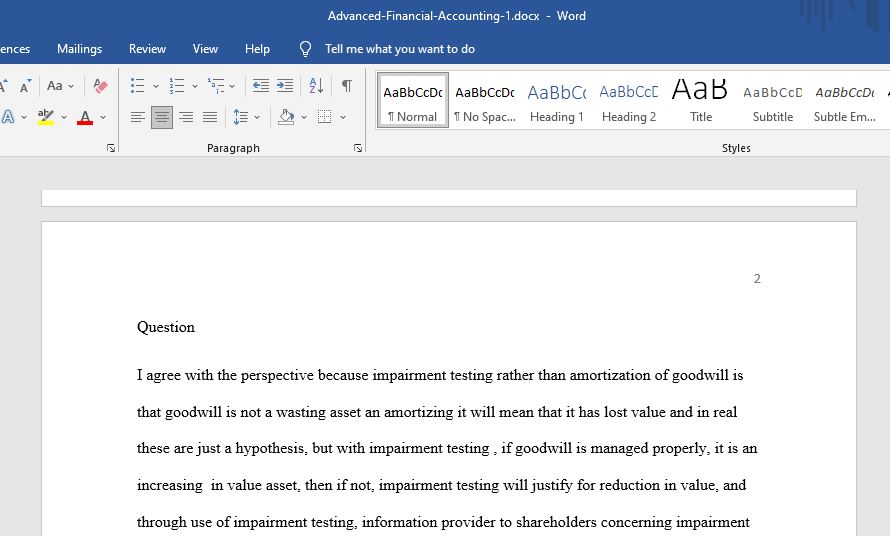Viewport: 890px width, 536px height.
Task: Expand the numbering library dropdown arrow
Action: coord(195,86)
